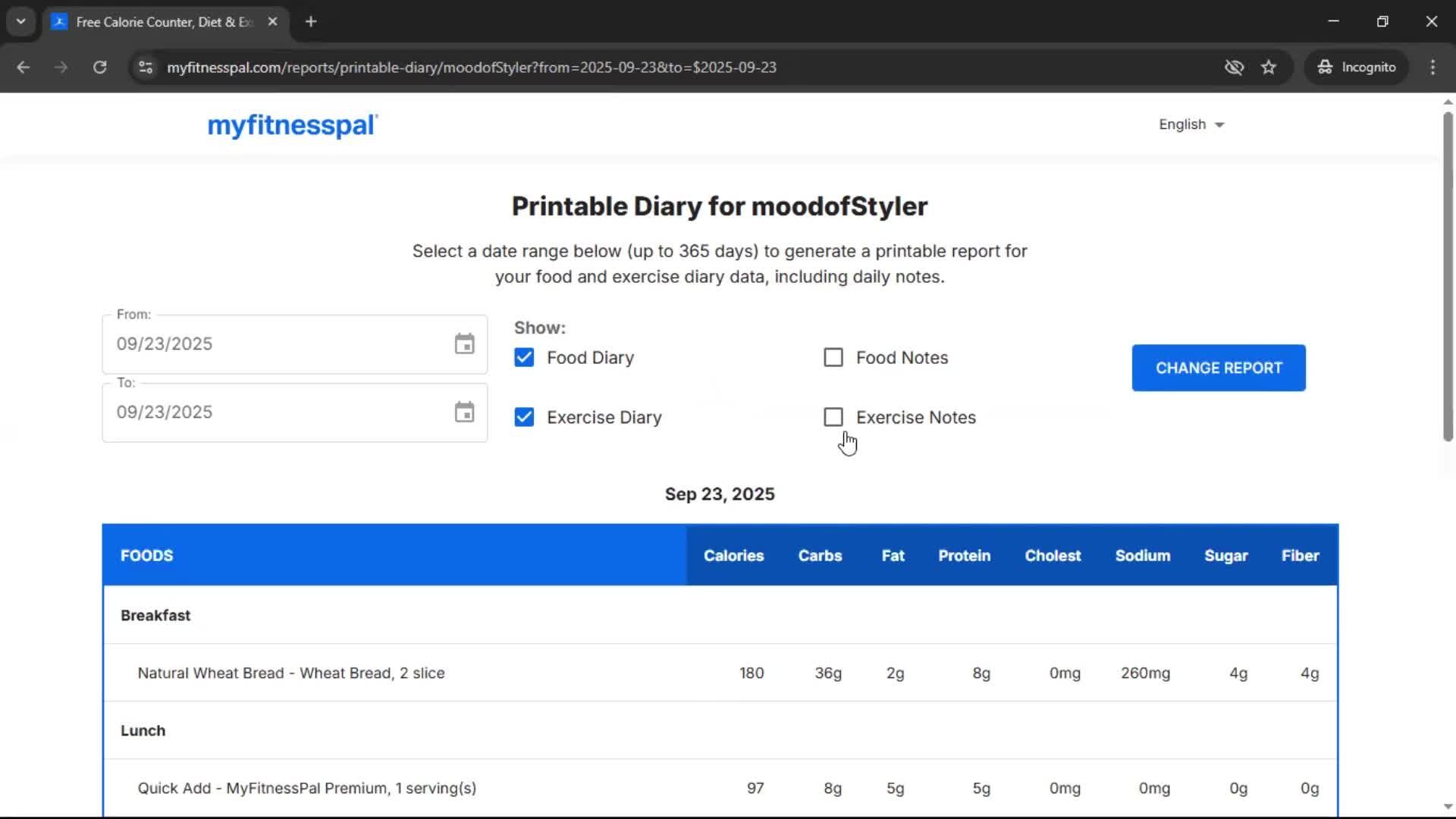
Task: Click the Sep 23, 2025 date heading
Action: 720,494
